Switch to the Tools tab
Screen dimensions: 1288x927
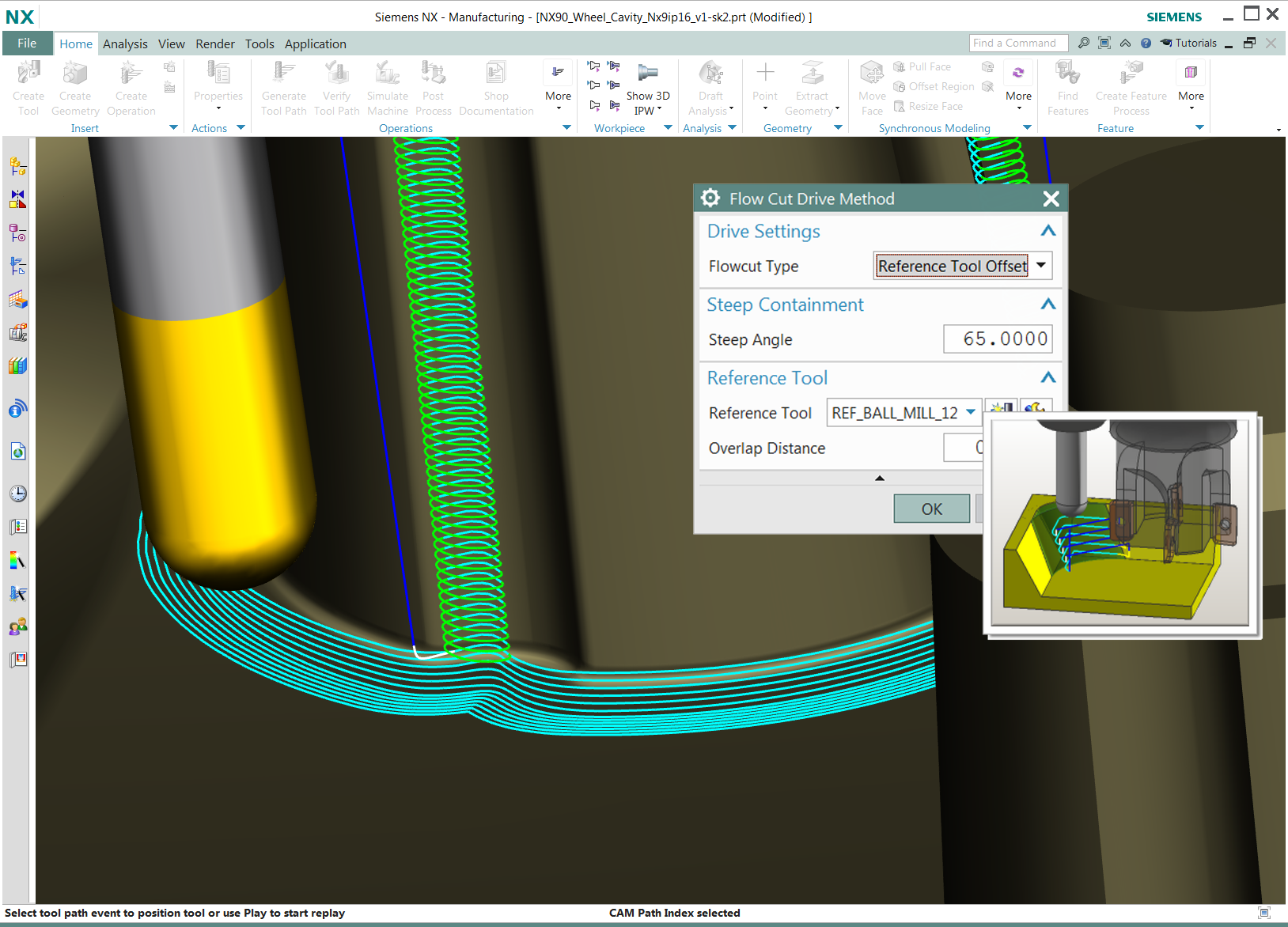click(259, 44)
